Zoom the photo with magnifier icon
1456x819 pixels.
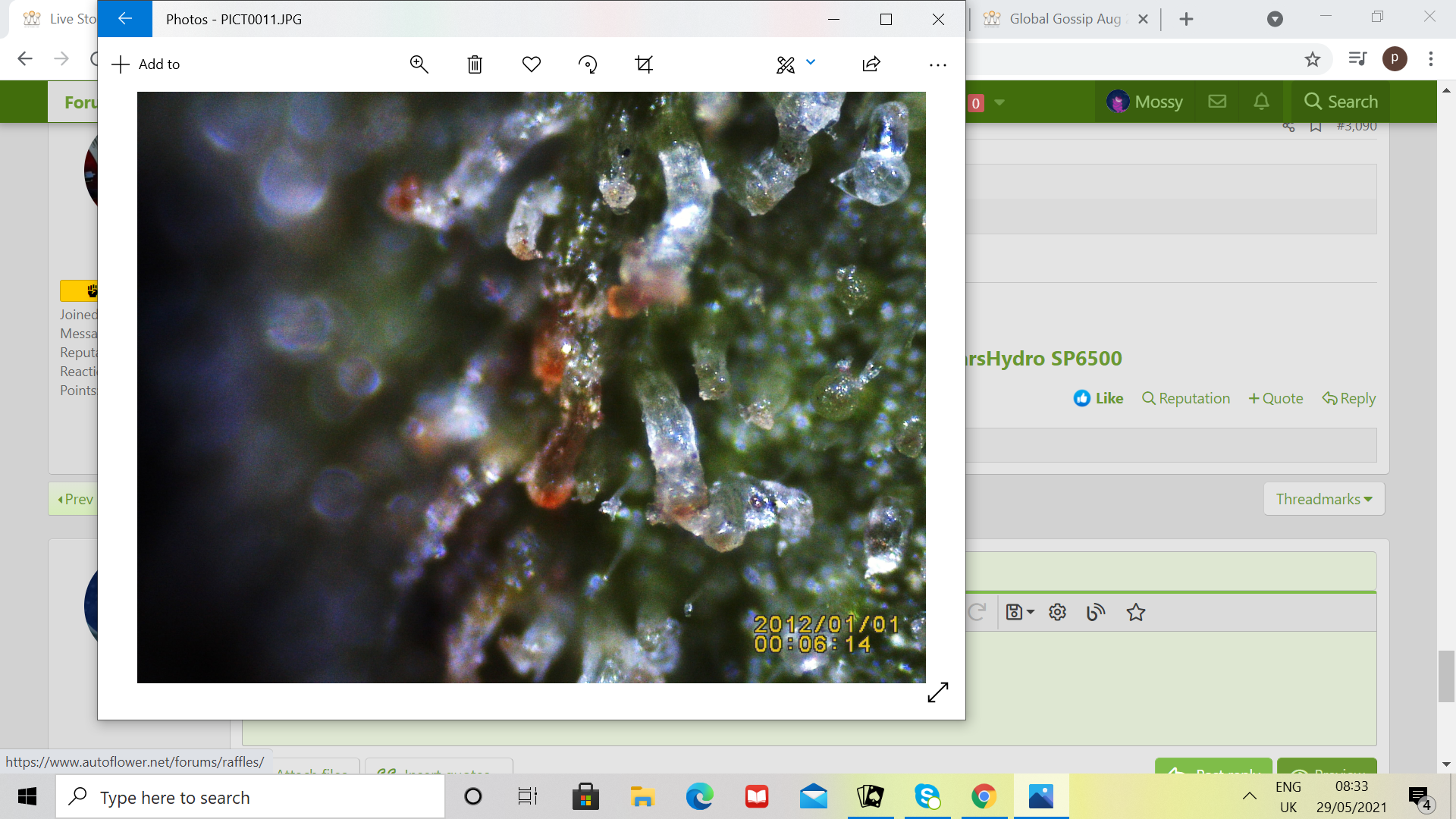click(419, 64)
